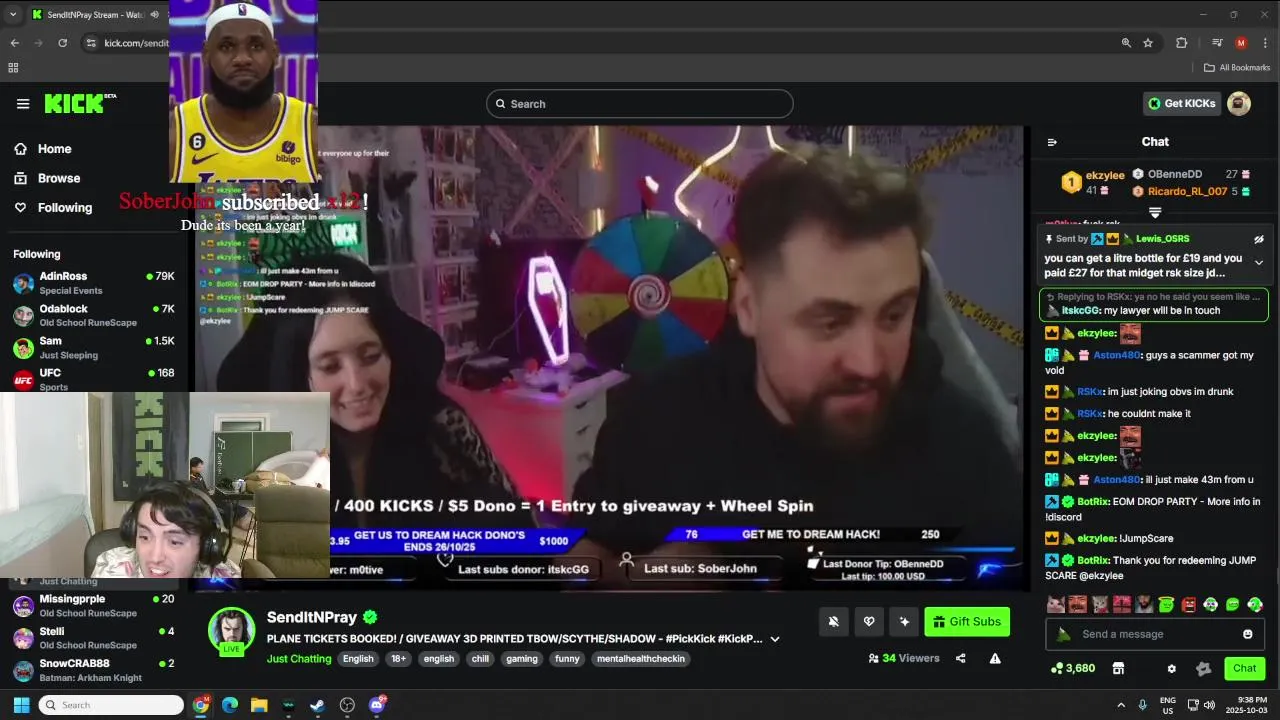Expand the pinned message chevron
The height and width of the screenshot is (720, 1280).
pos(1259,263)
